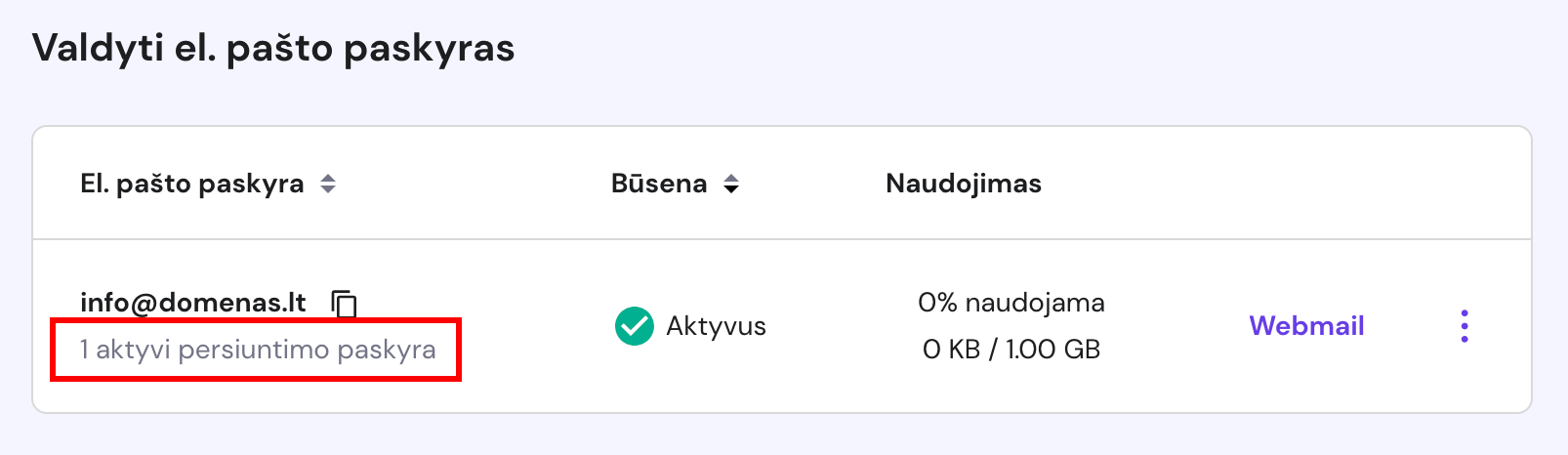Click the green Aktyvus checkmark status icon
1568x455 pixels.
click(634, 326)
